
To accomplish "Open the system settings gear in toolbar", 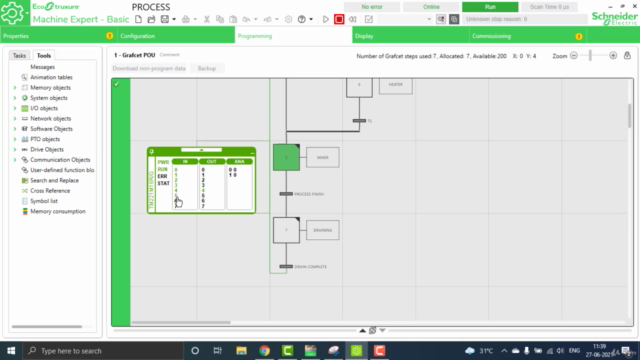I will click(x=289, y=19).
